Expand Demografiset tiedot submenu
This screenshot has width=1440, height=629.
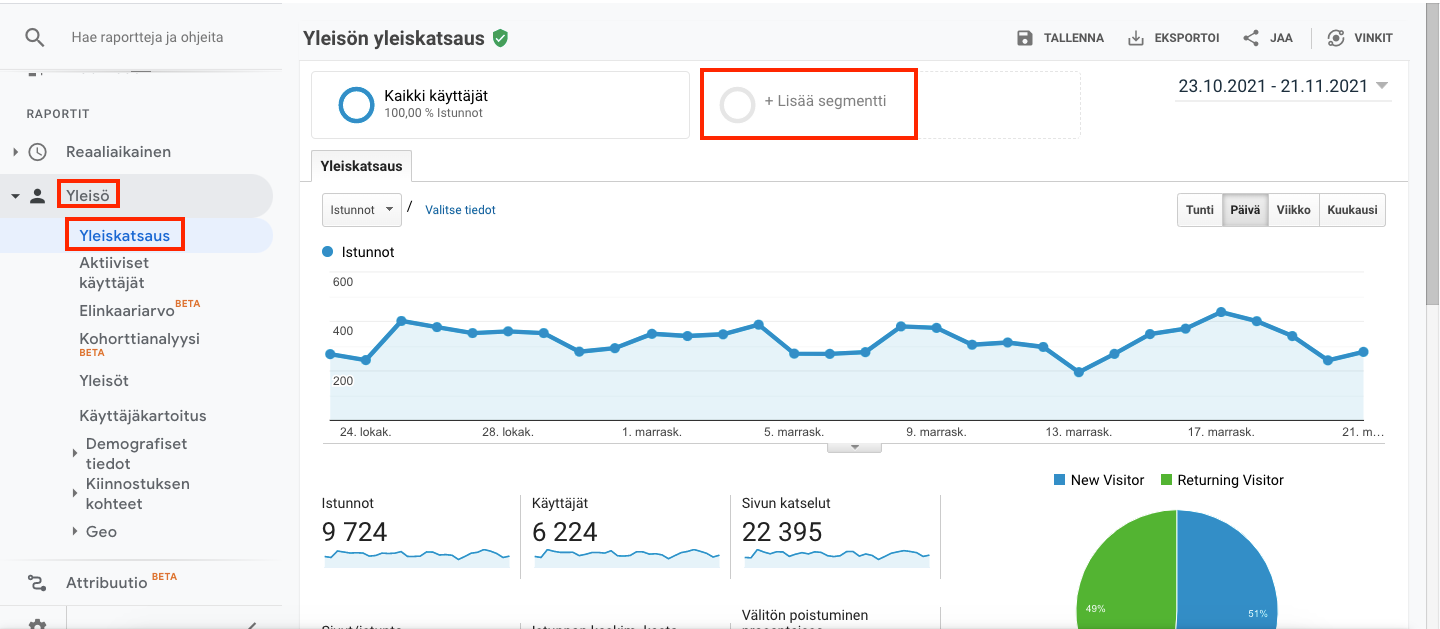click(75, 454)
